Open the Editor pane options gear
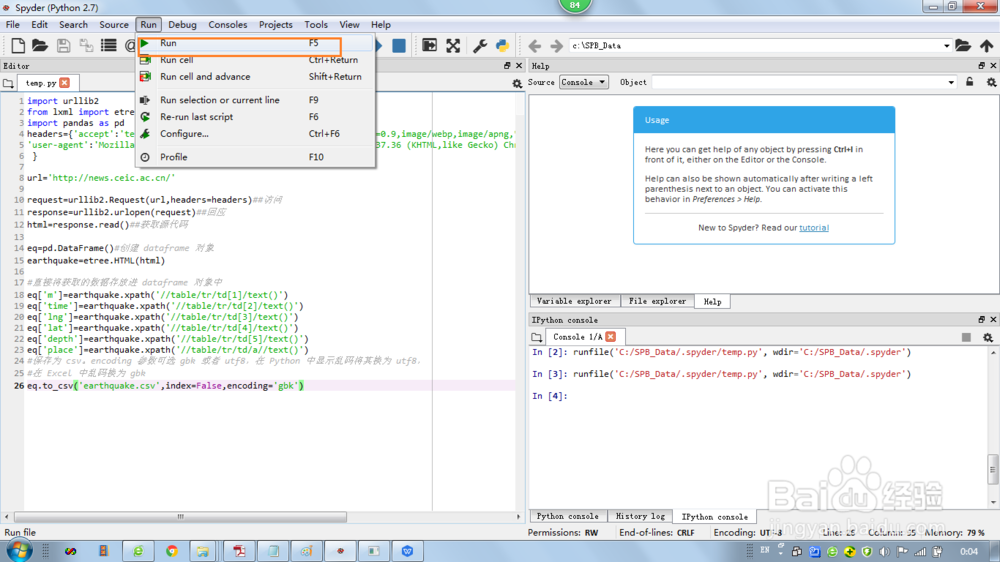Image resolution: width=1000 pixels, height=562 pixels. click(517, 84)
